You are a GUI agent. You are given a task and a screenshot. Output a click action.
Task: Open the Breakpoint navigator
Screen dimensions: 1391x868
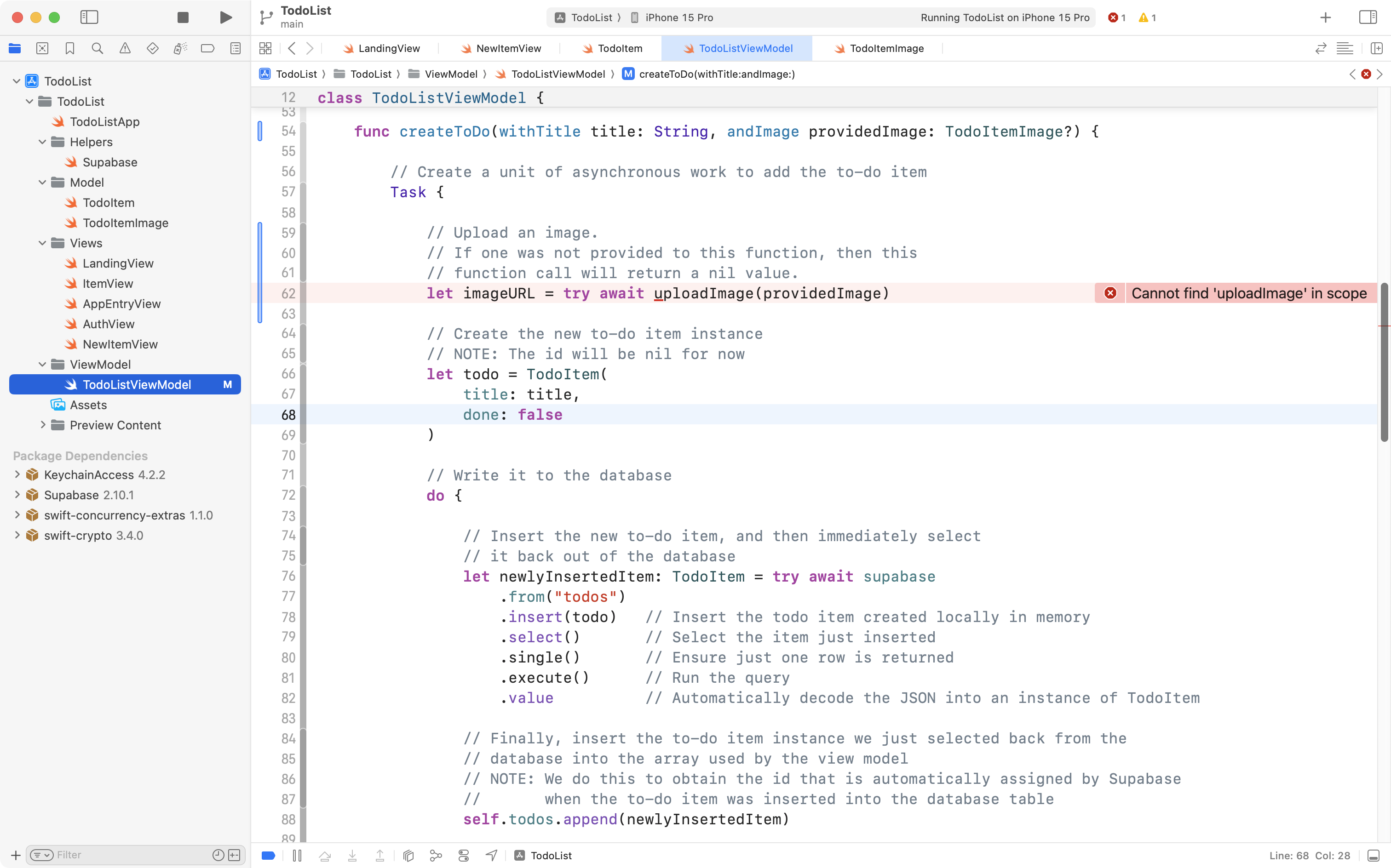coord(208,48)
